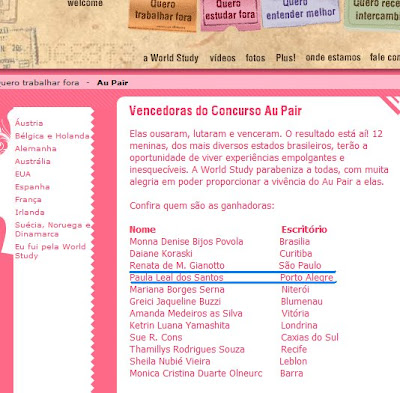400x393 pixels.
Task: Click 'Au Pair' breadcrumb item
Action: click(x=112, y=83)
